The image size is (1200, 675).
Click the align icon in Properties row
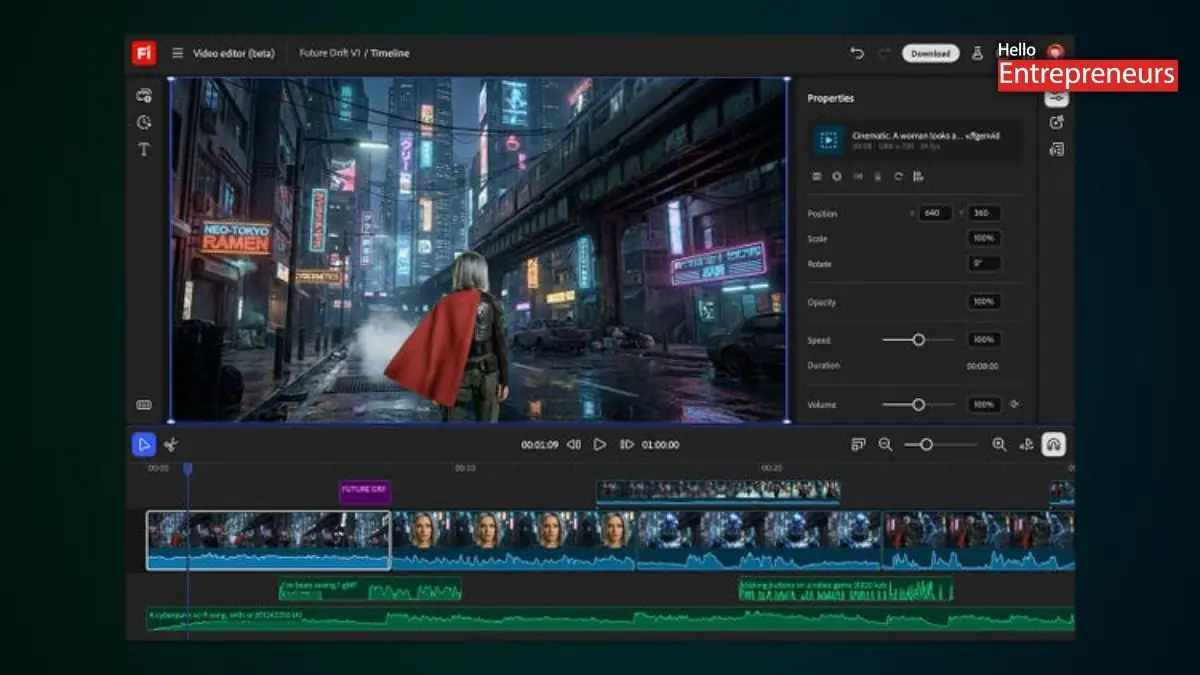pyautogui.click(x=918, y=176)
